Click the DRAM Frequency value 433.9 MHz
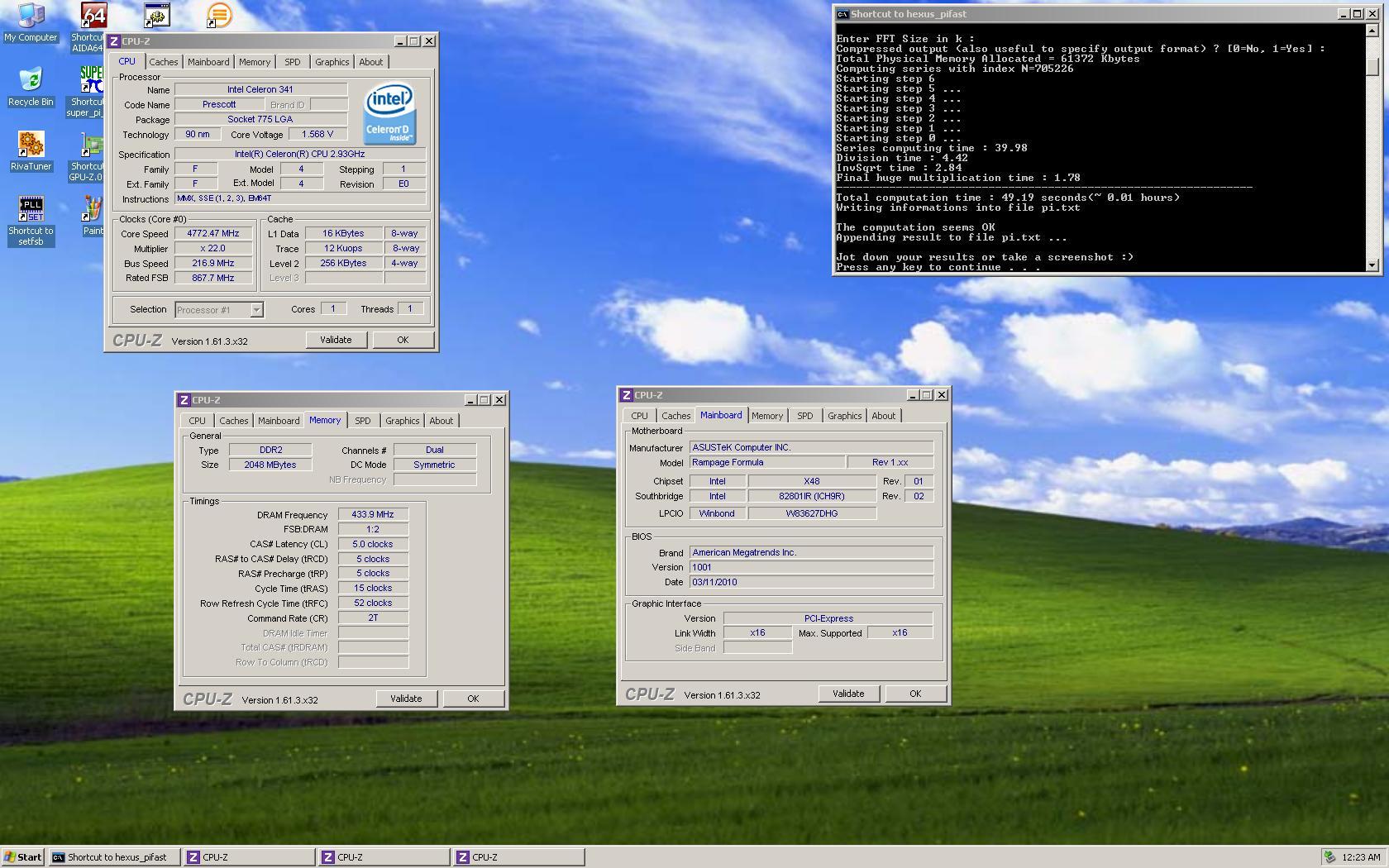The height and width of the screenshot is (868, 1389). click(x=373, y=514)
